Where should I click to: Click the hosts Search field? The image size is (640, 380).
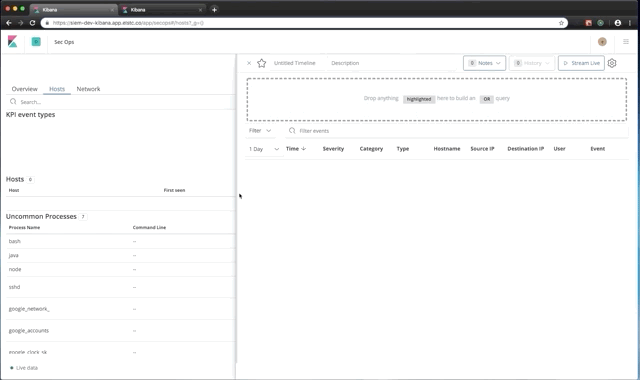click(x=121, y=102)
